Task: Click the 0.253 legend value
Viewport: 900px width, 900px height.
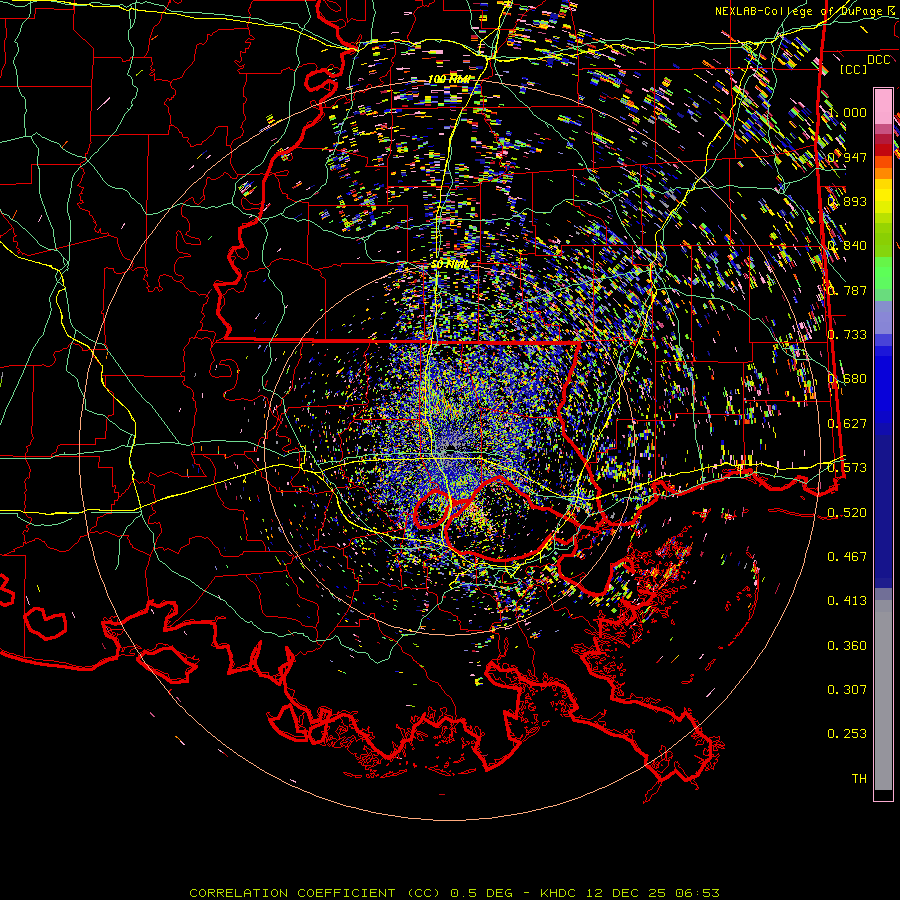Action: (x=847, y=734)
